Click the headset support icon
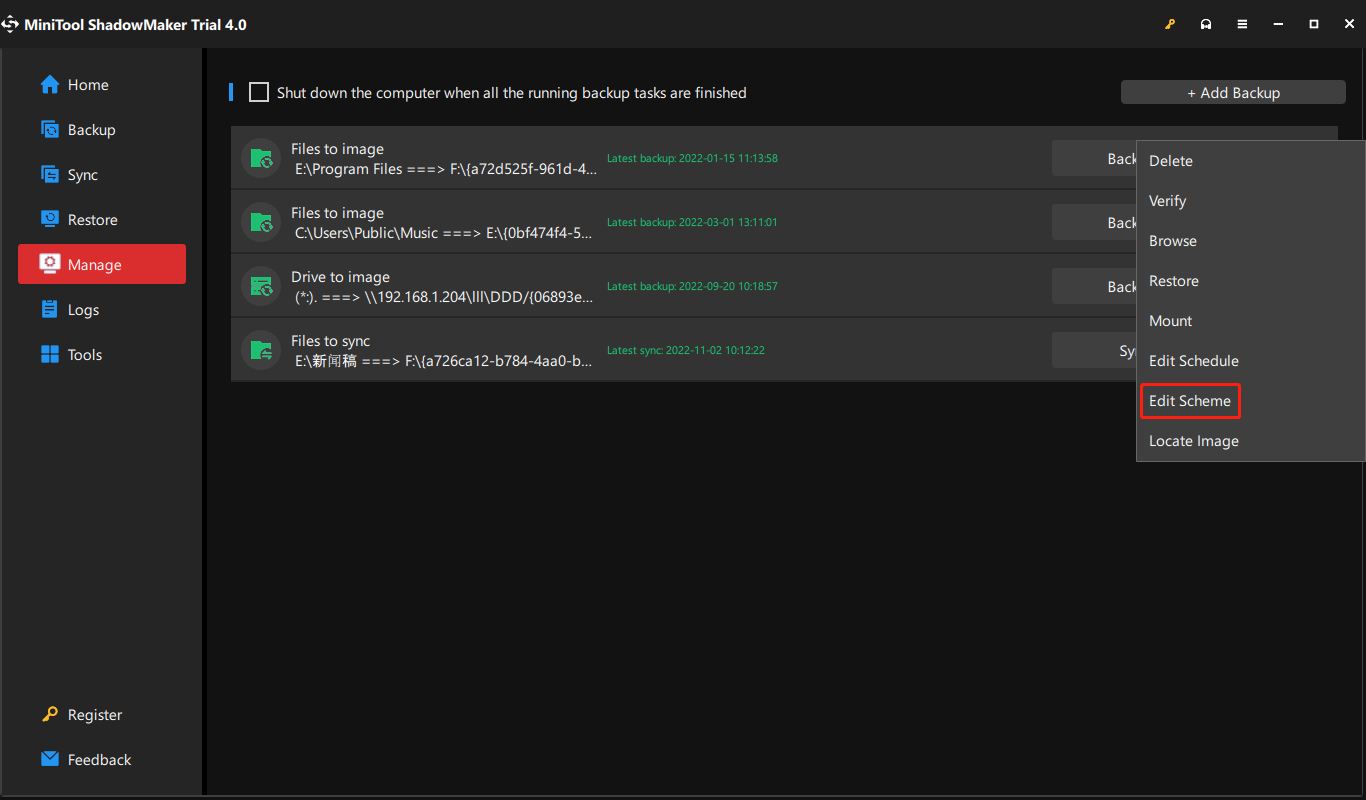This screenshot has width=1366, height=800. pos(1206,24)
